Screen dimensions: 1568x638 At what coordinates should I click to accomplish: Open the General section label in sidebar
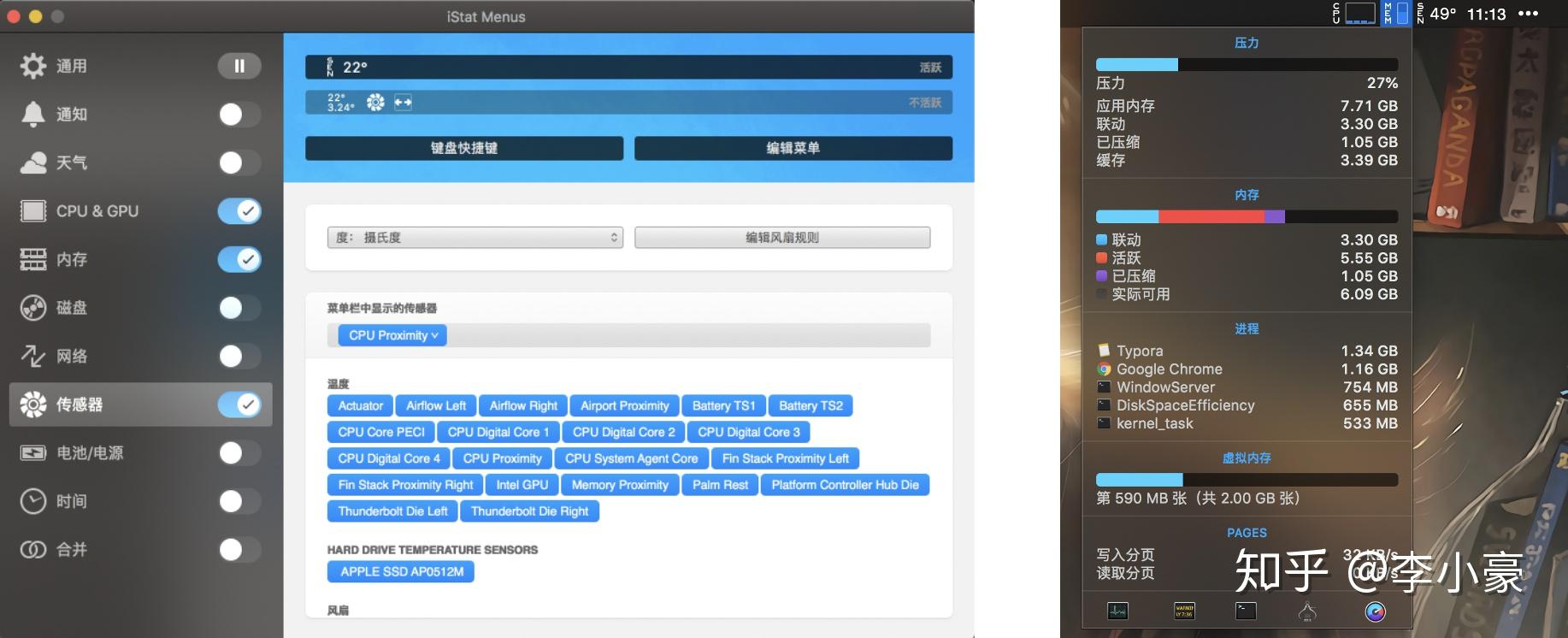72,66
